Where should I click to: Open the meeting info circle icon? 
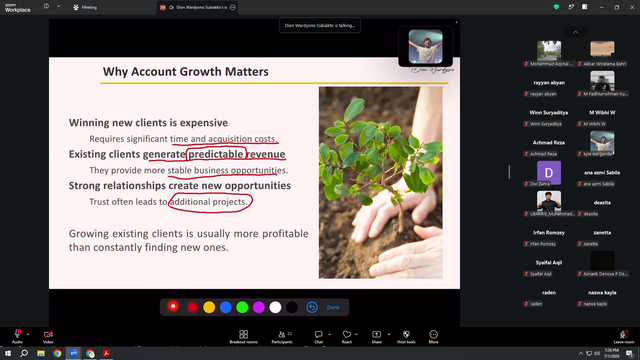(46, 7)
